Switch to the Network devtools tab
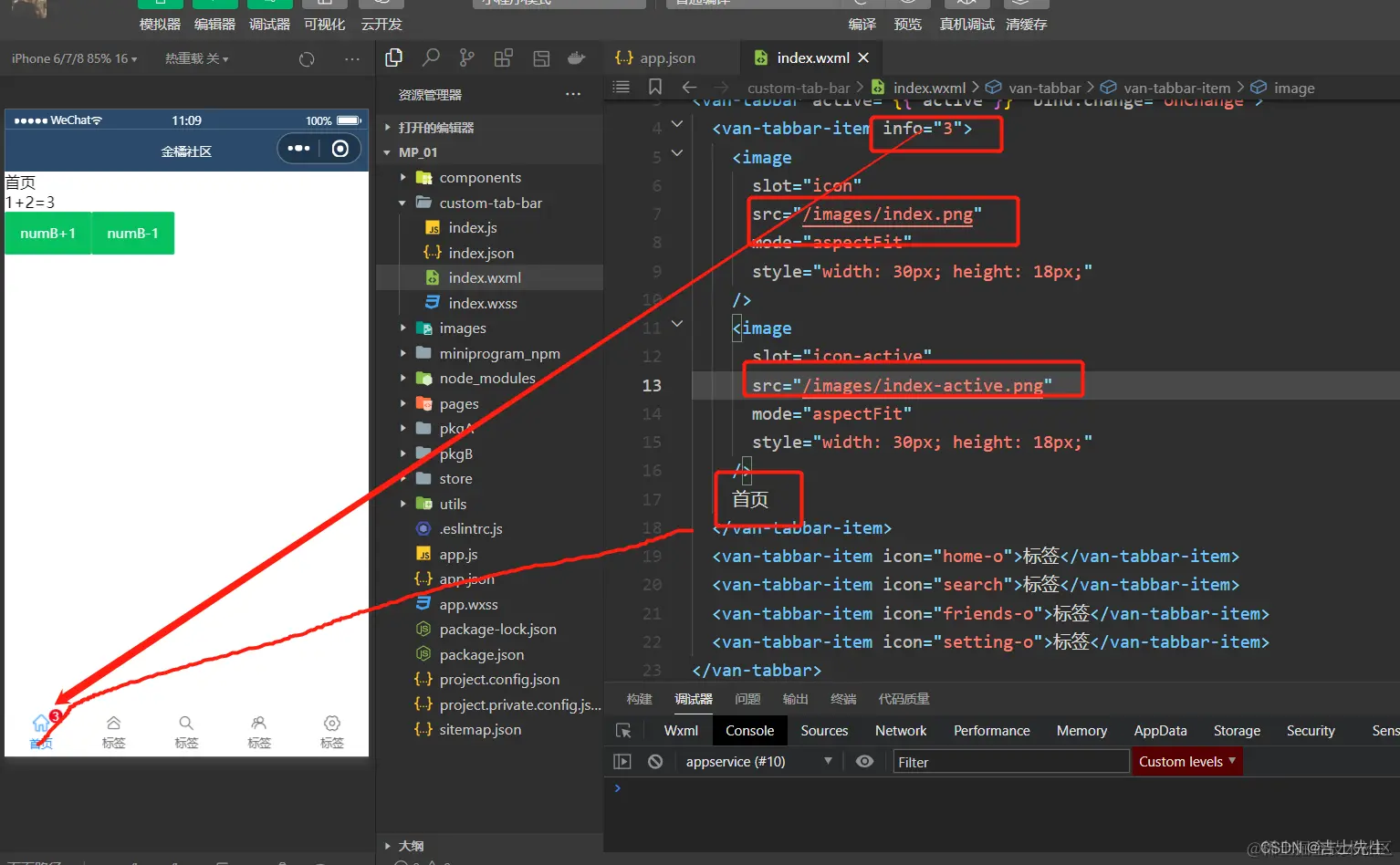Screen dimensions: 1400x865 [x=901, y=731]
